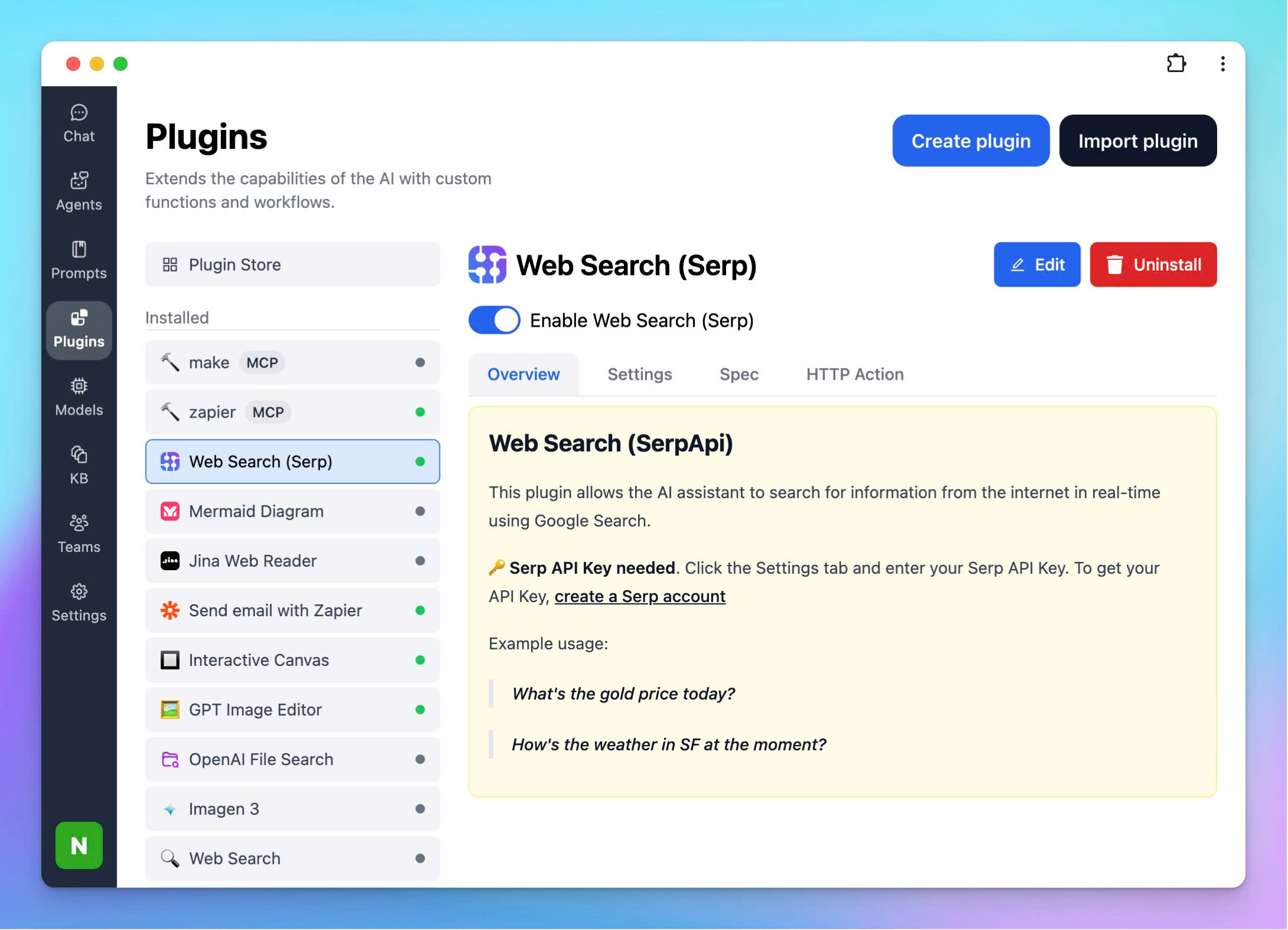
Task: Select Jina Web Reader plugin name
Action: [x=253, y=561]
